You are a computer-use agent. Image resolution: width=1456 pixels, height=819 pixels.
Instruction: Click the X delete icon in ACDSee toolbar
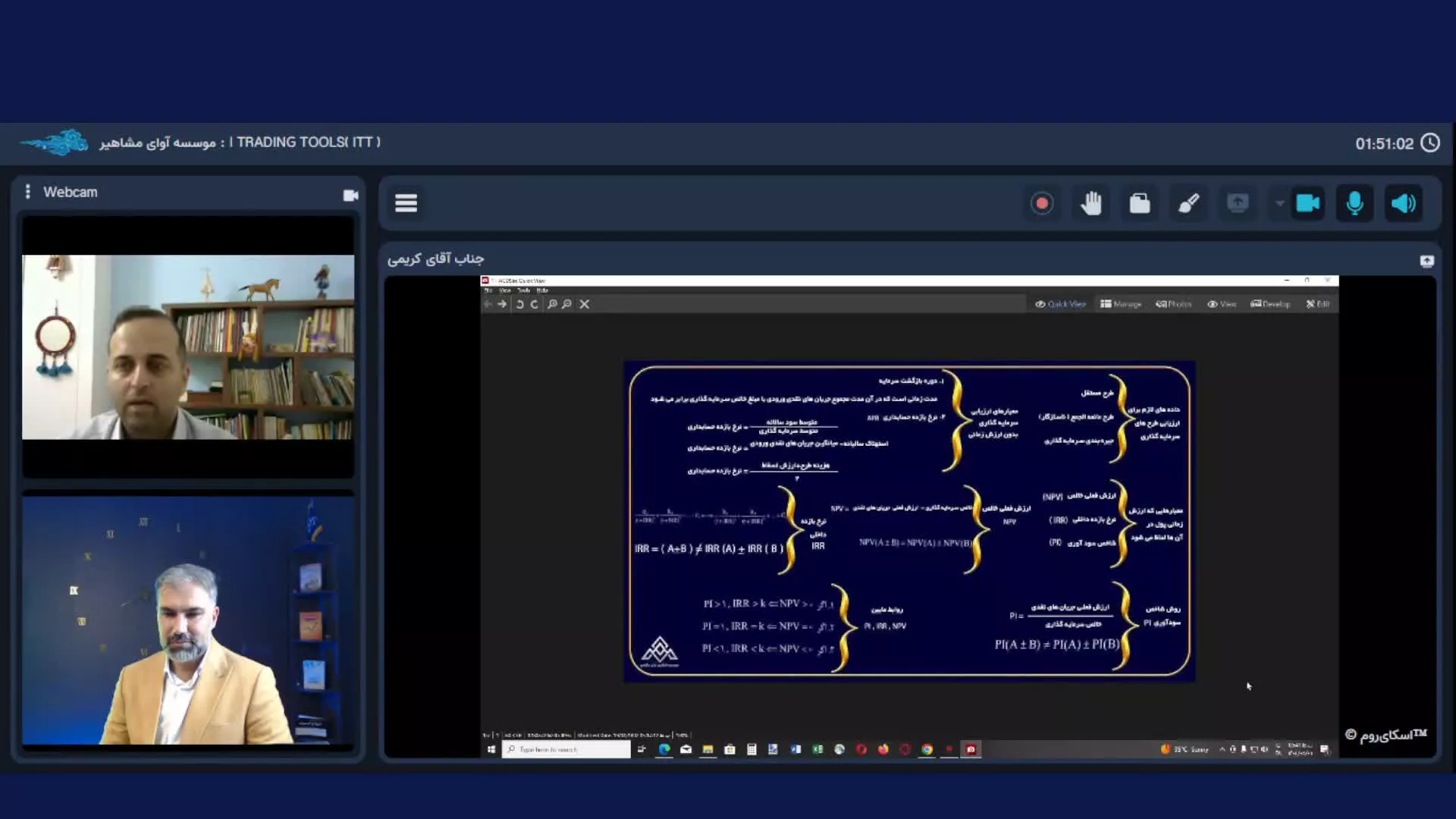coord(584,304)
